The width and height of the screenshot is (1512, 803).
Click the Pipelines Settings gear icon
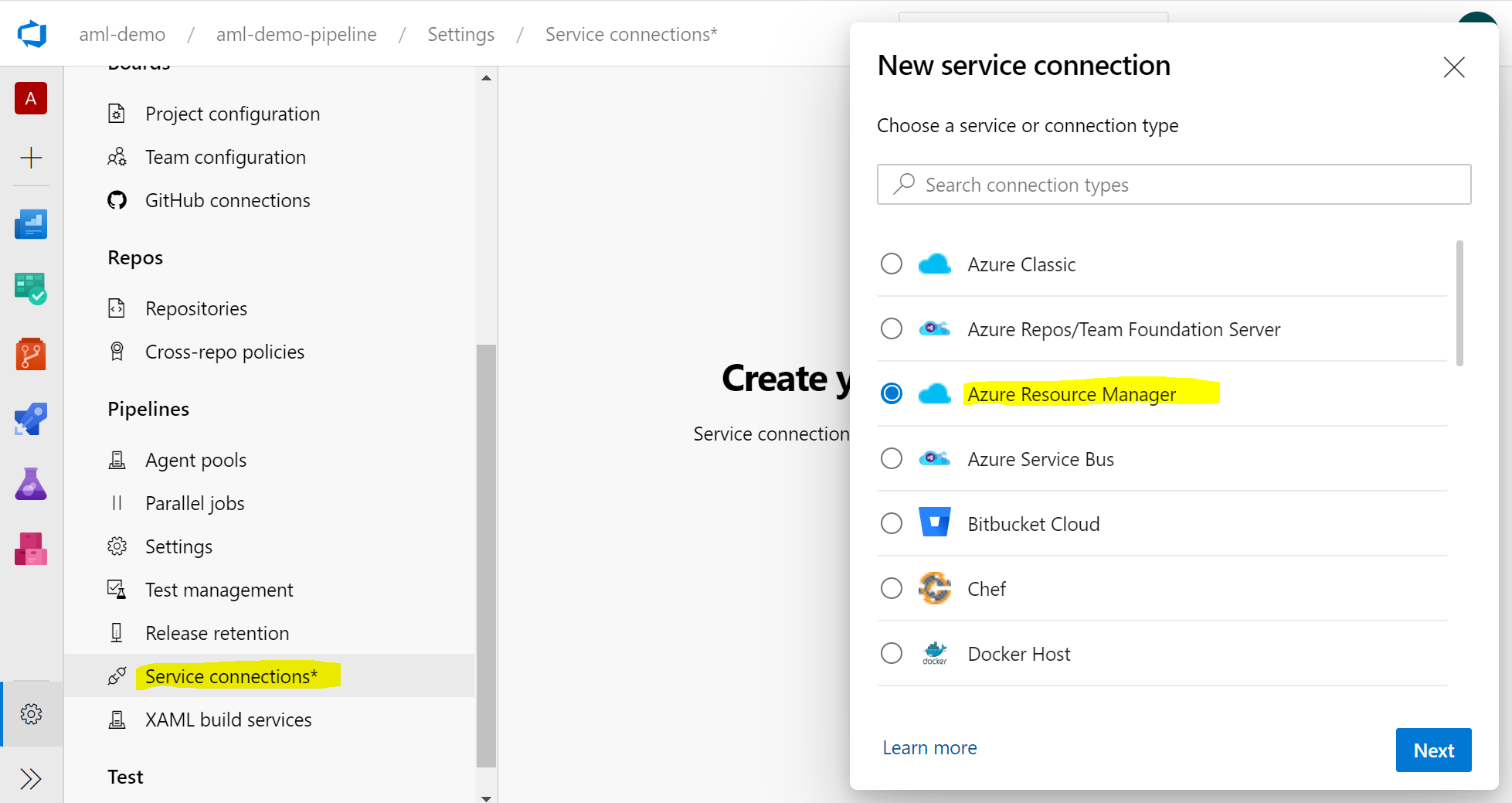(117, 546)
